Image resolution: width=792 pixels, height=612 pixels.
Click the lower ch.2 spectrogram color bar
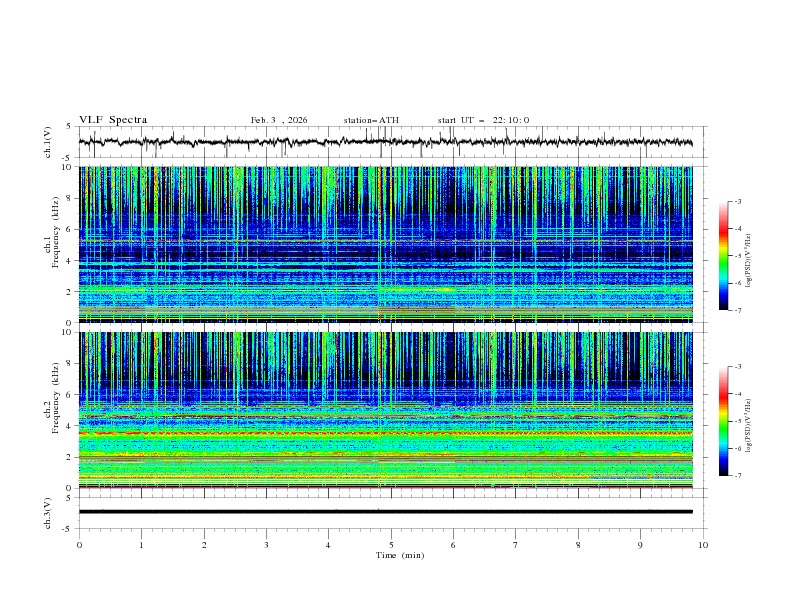pos(724,421)
